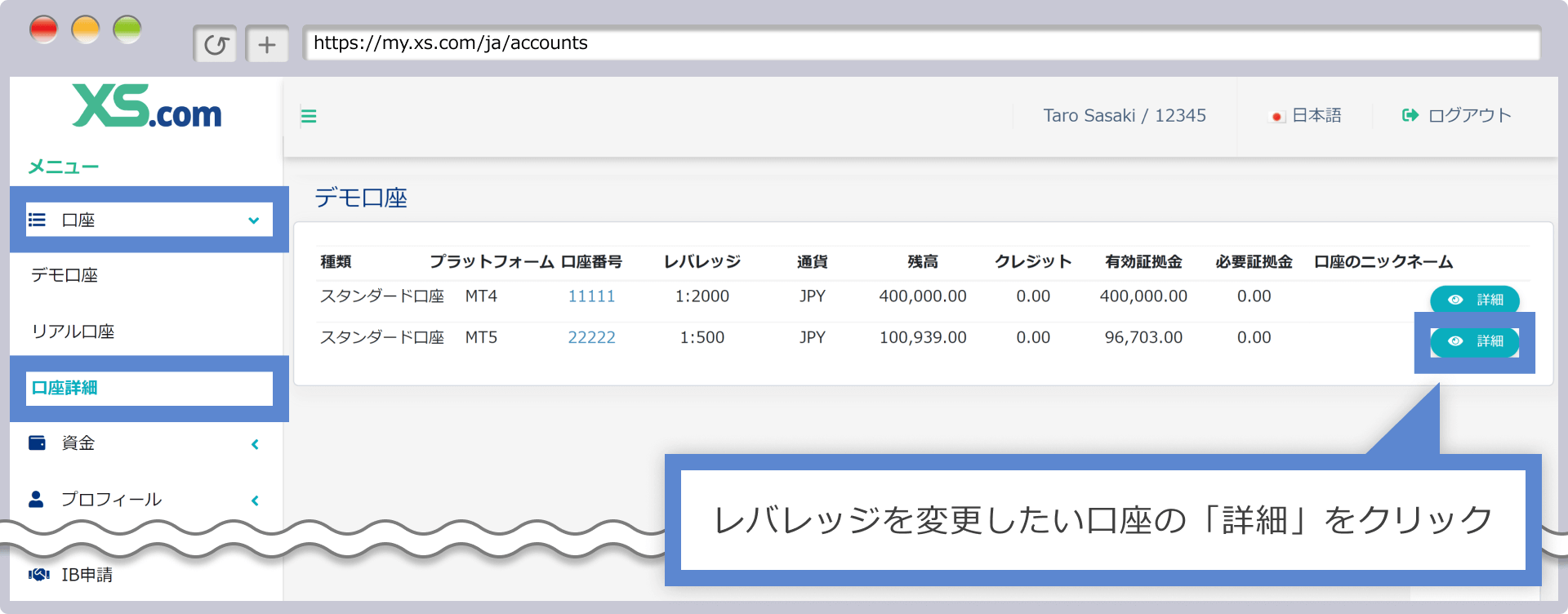Click the MT4 platform cell

point(481,296)
